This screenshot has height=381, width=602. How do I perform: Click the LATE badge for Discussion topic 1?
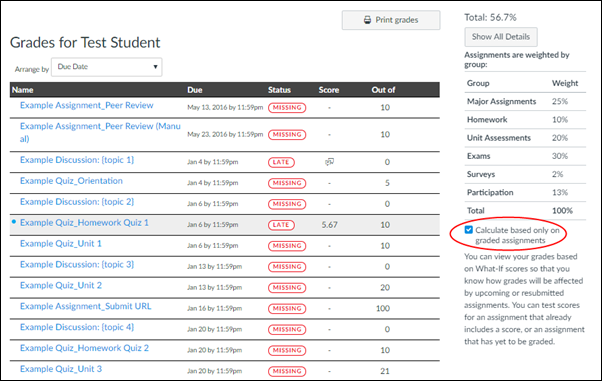[x=281, y=162]
